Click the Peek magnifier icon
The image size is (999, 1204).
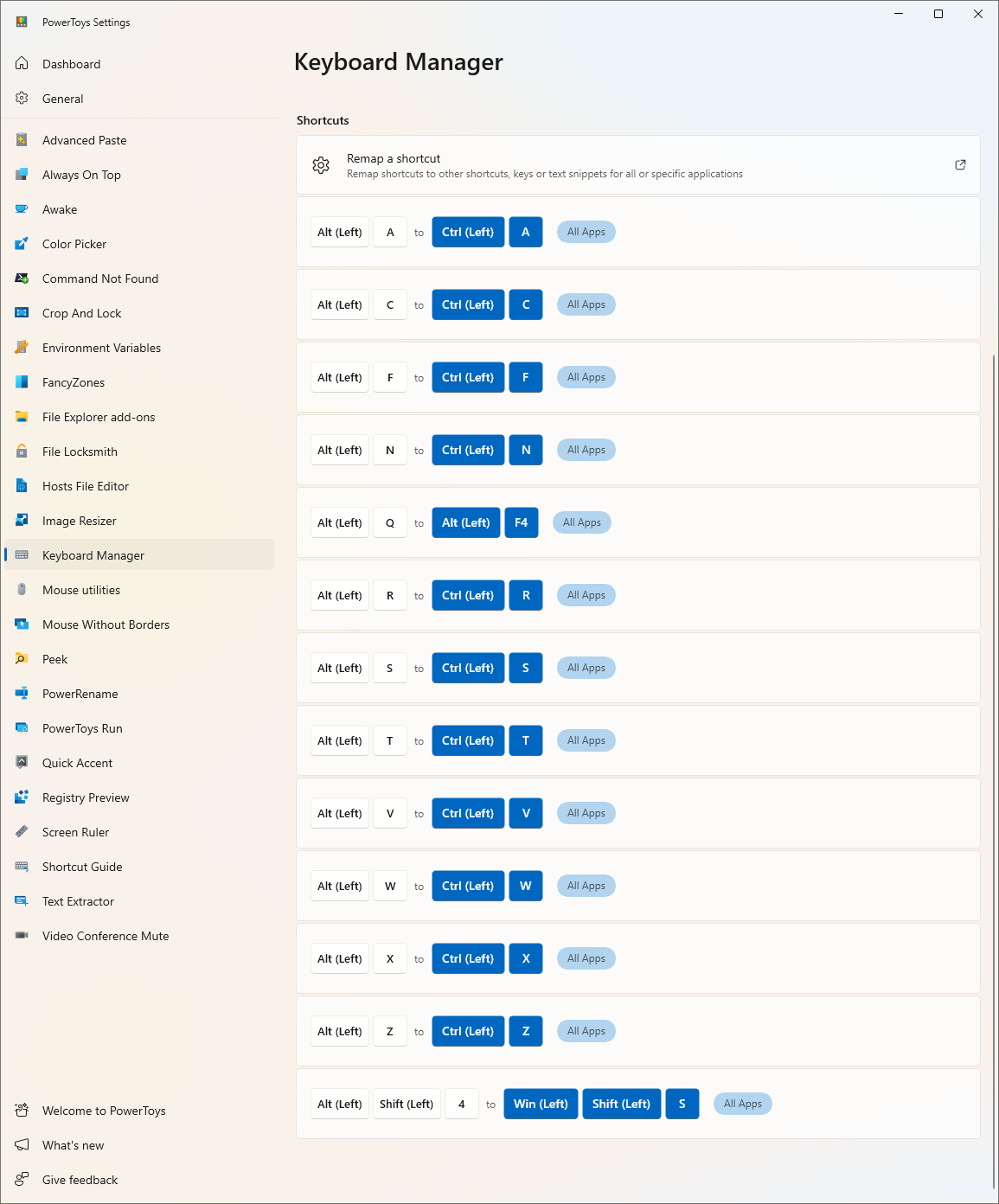[x=22, y=659]
